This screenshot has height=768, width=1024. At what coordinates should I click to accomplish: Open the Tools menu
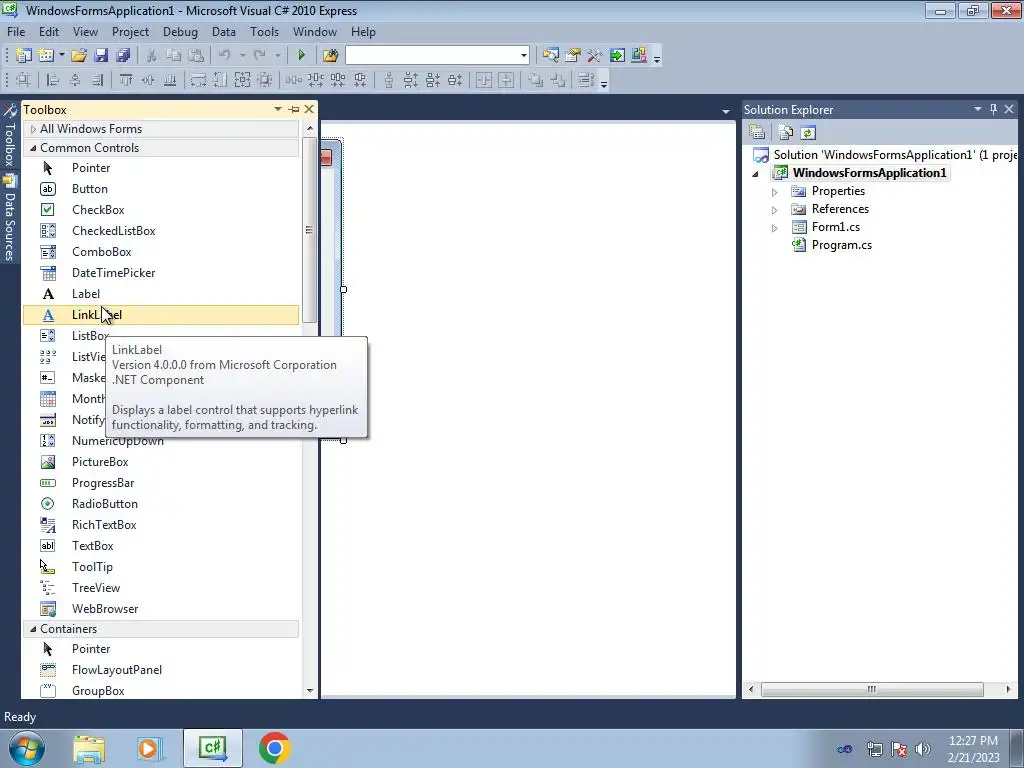[264, 31]
